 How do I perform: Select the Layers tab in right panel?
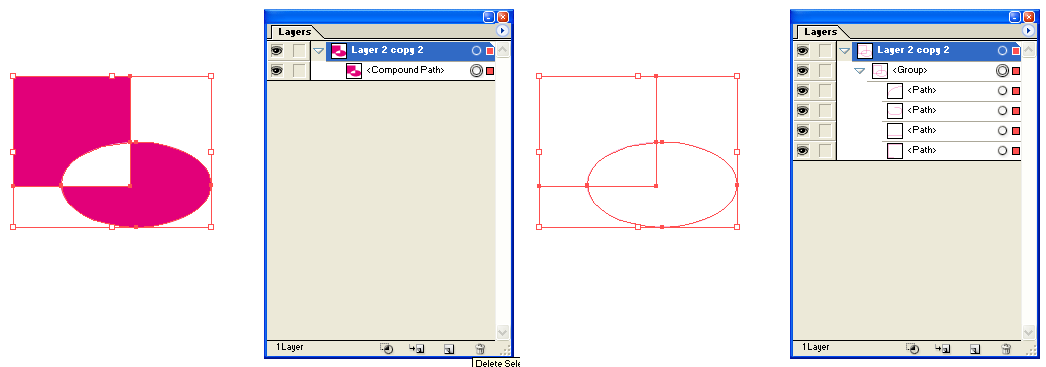point(821,32)
